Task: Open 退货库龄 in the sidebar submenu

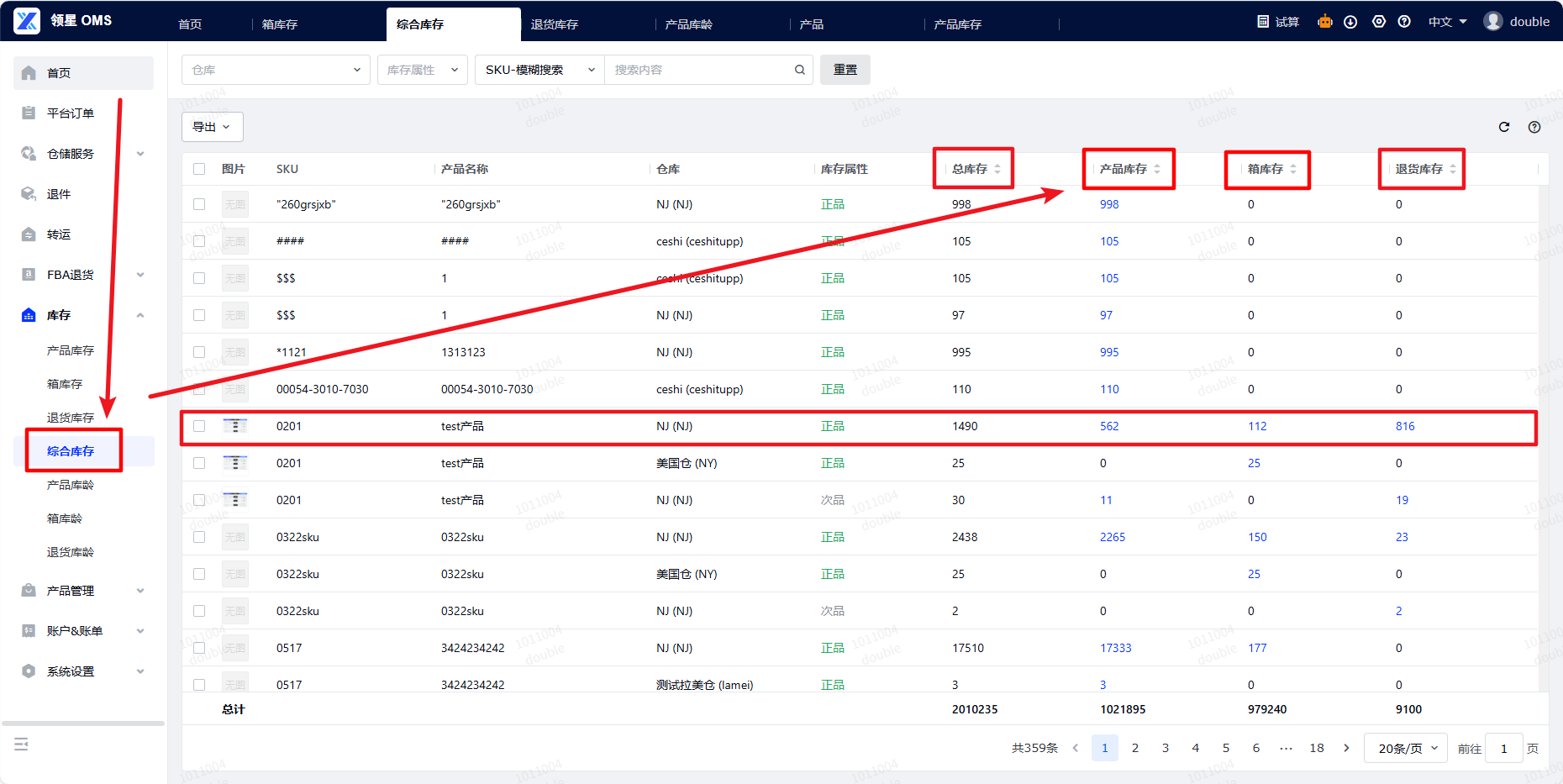Action: 71,552
